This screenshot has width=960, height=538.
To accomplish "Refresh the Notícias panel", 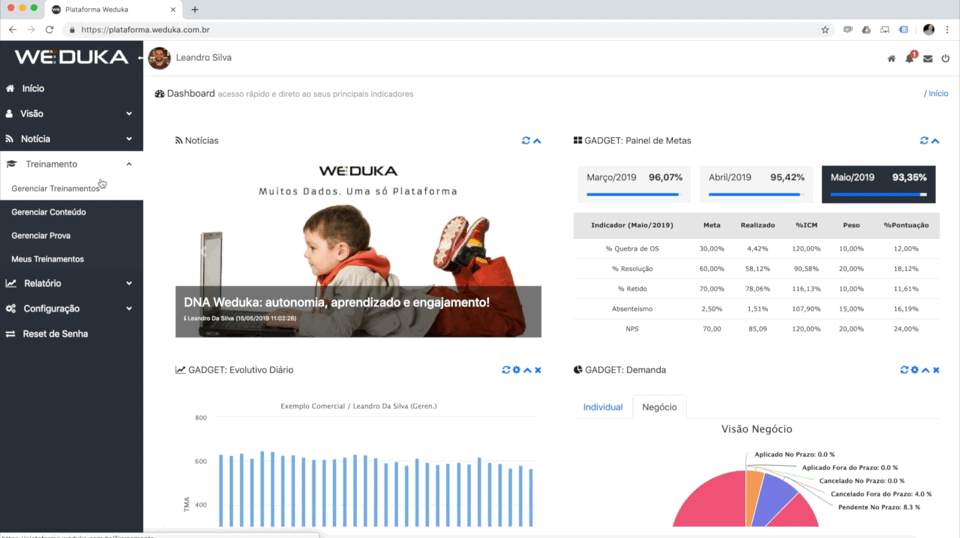I will click(525, 141).
